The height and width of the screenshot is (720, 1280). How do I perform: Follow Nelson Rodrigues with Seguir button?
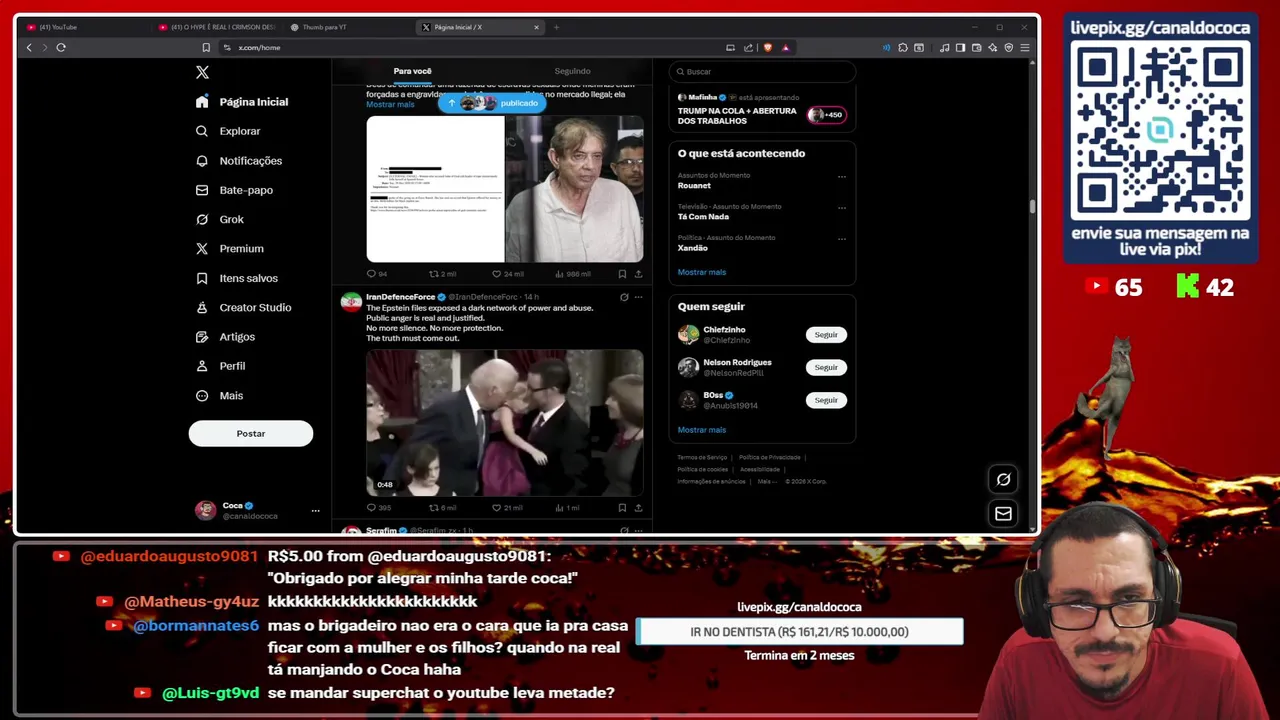point(826,367)
